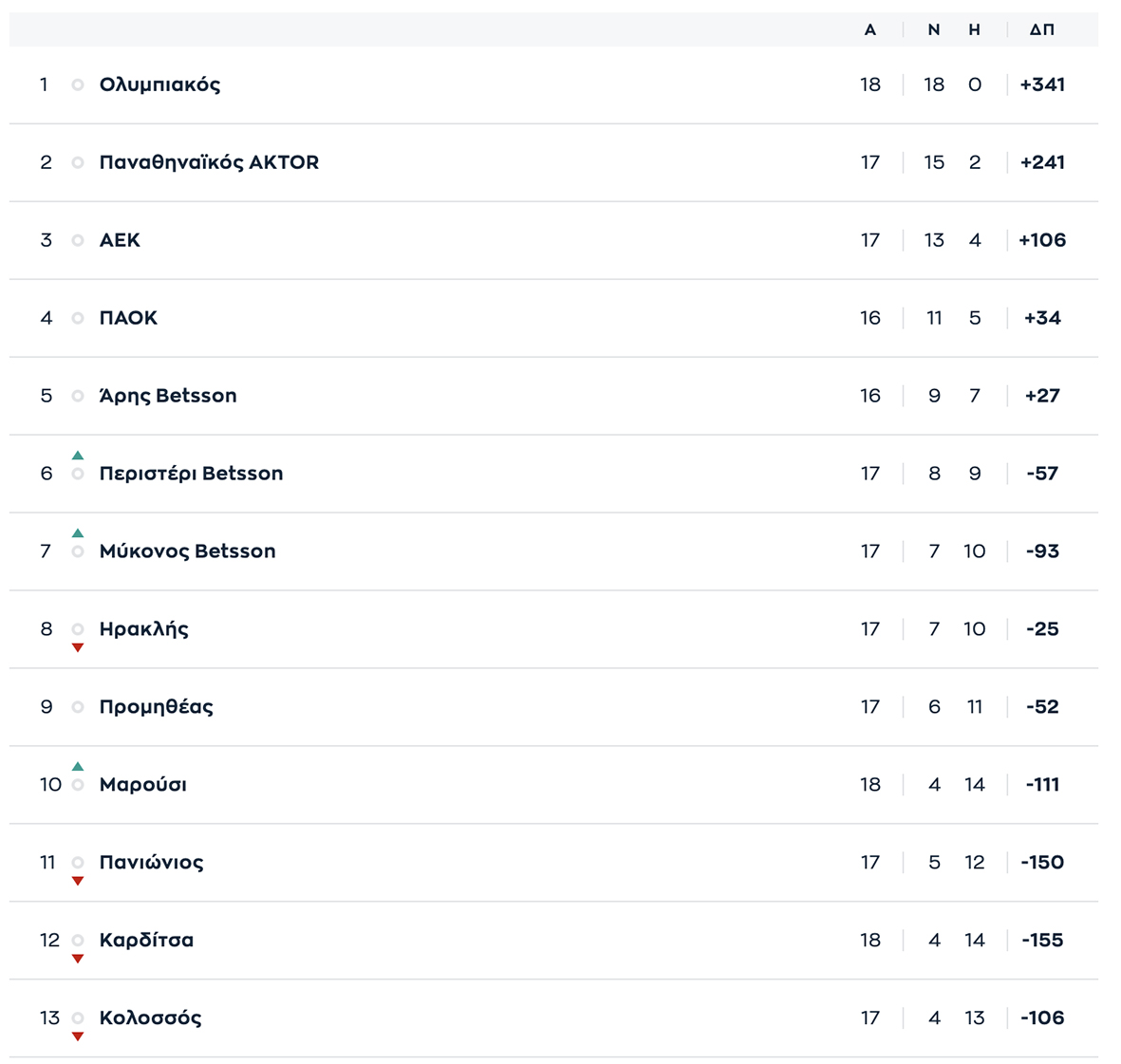Click the Ν wins column header

[x=934, y=30]
